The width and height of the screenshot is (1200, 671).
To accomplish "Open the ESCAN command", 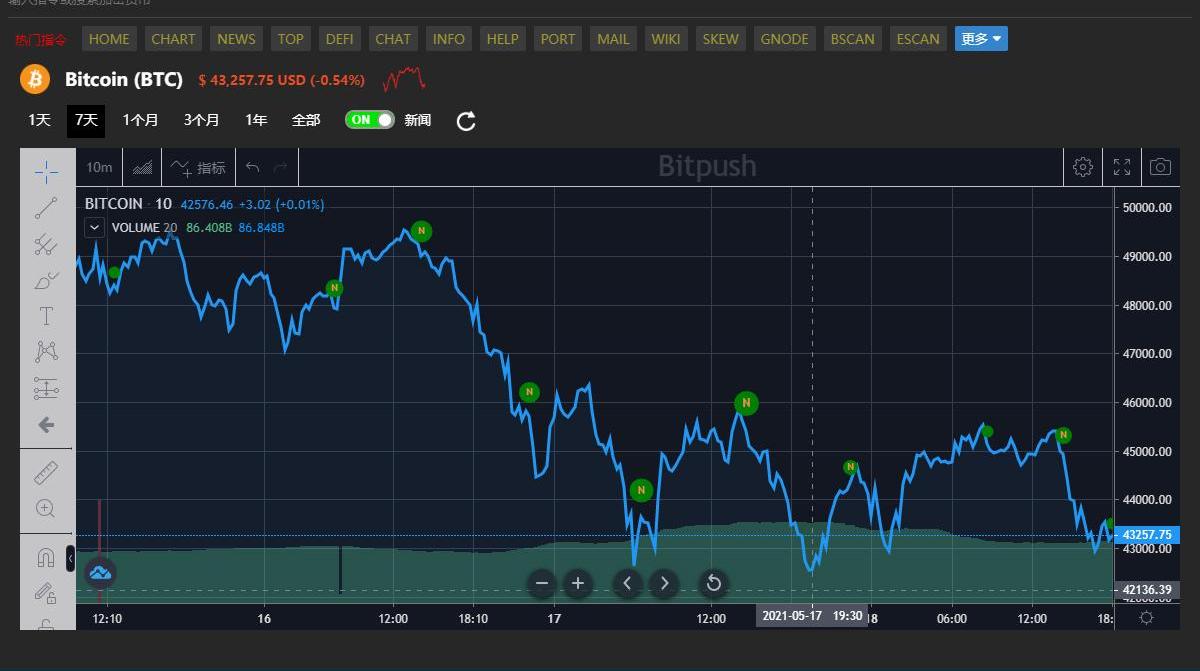I will [918, 39].
